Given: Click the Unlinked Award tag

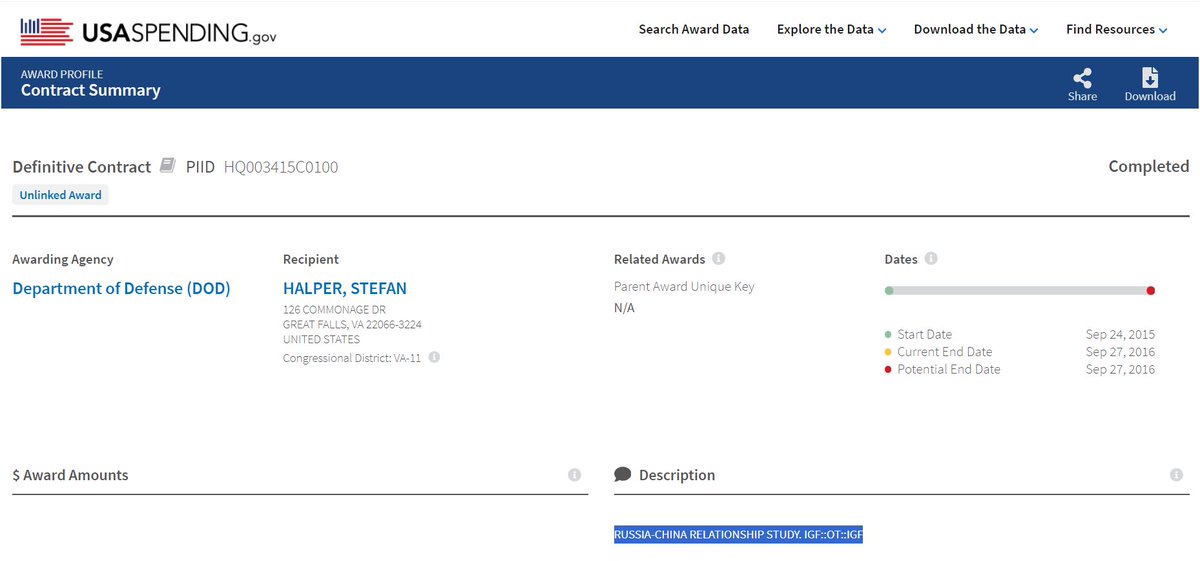Looking at the screenshot, I should click(x=61, y=195).
